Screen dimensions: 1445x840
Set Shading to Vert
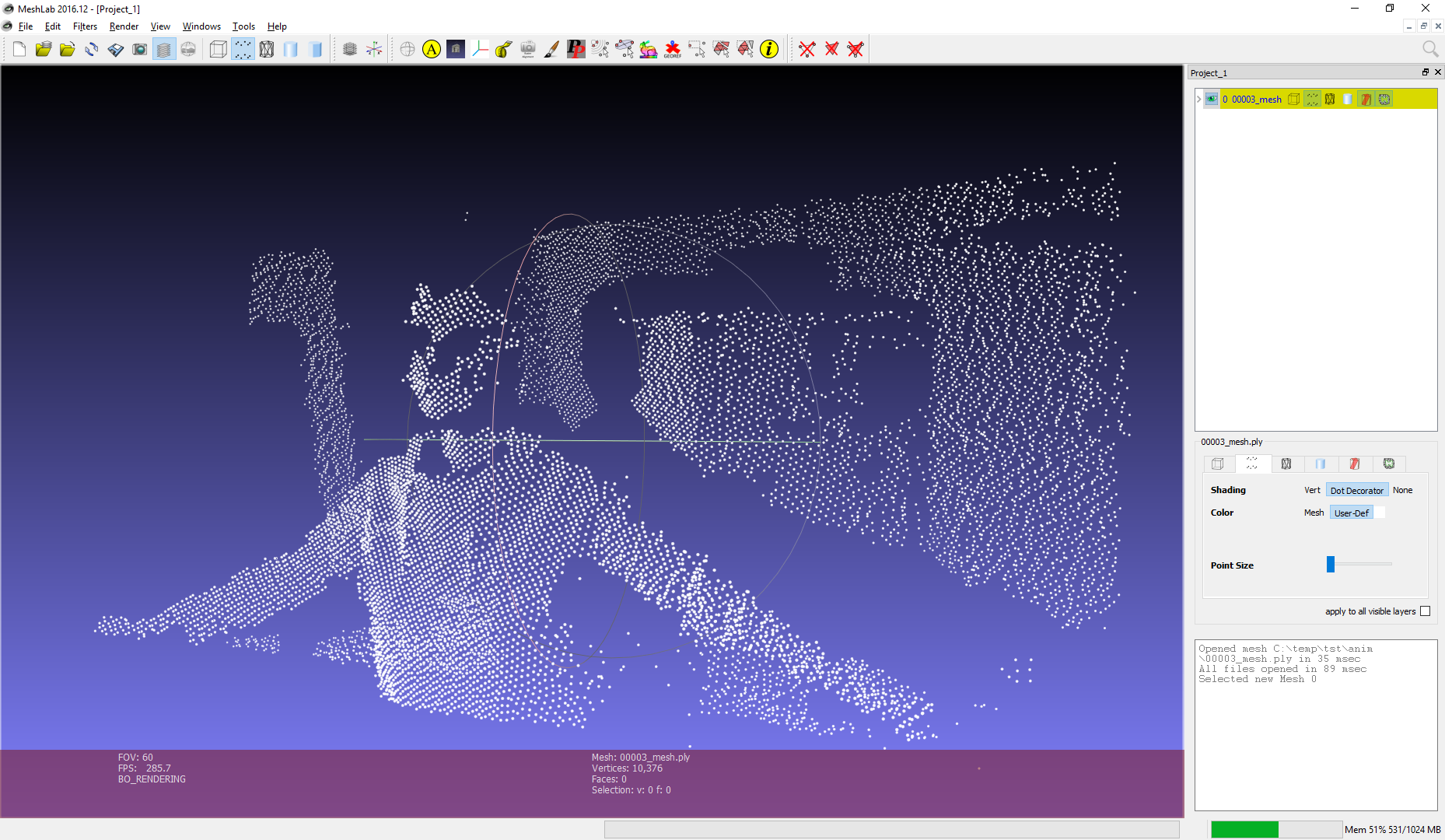[x=1312, y=491]
